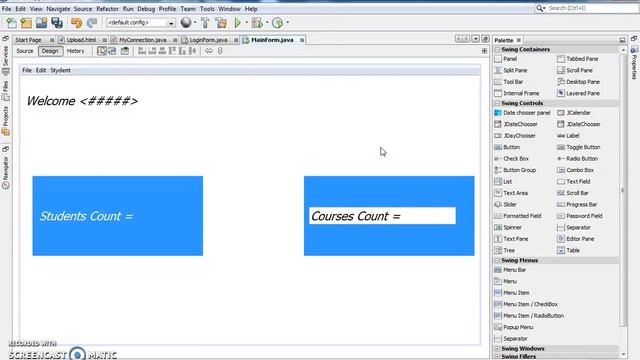
Task: Select Combo Box in the palette
Action: (576, 170)
